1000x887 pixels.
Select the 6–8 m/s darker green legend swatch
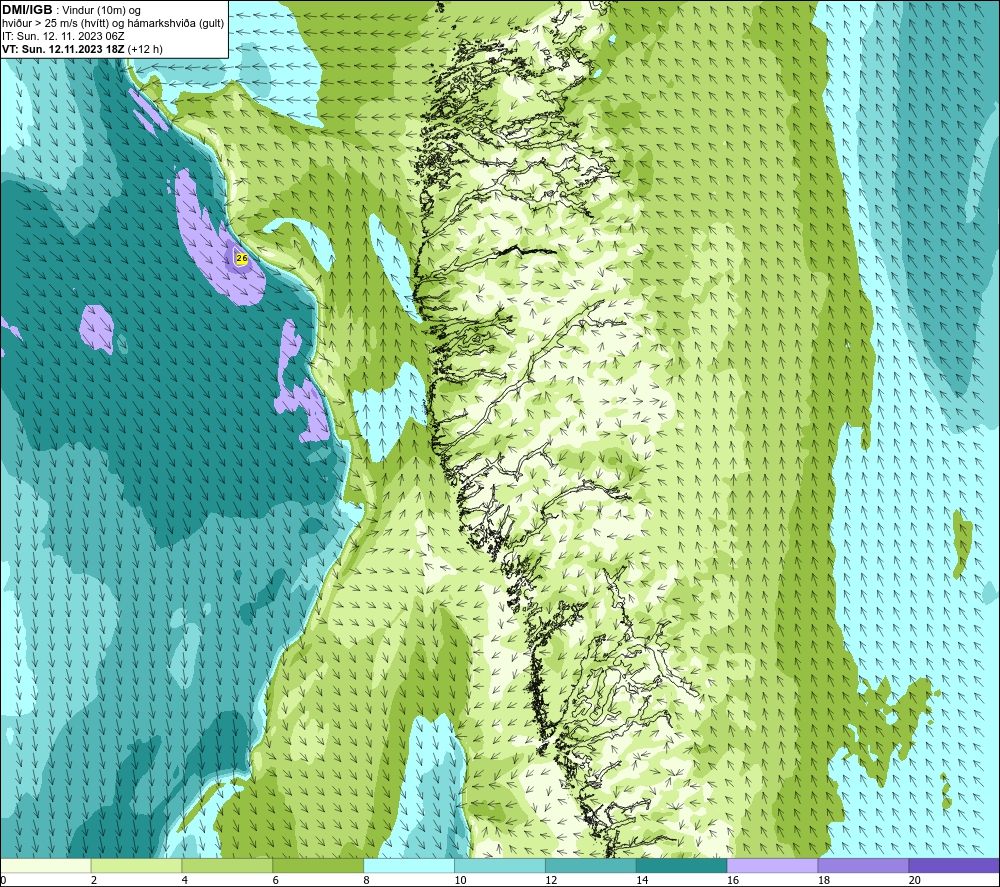click(x=318, y=865)
